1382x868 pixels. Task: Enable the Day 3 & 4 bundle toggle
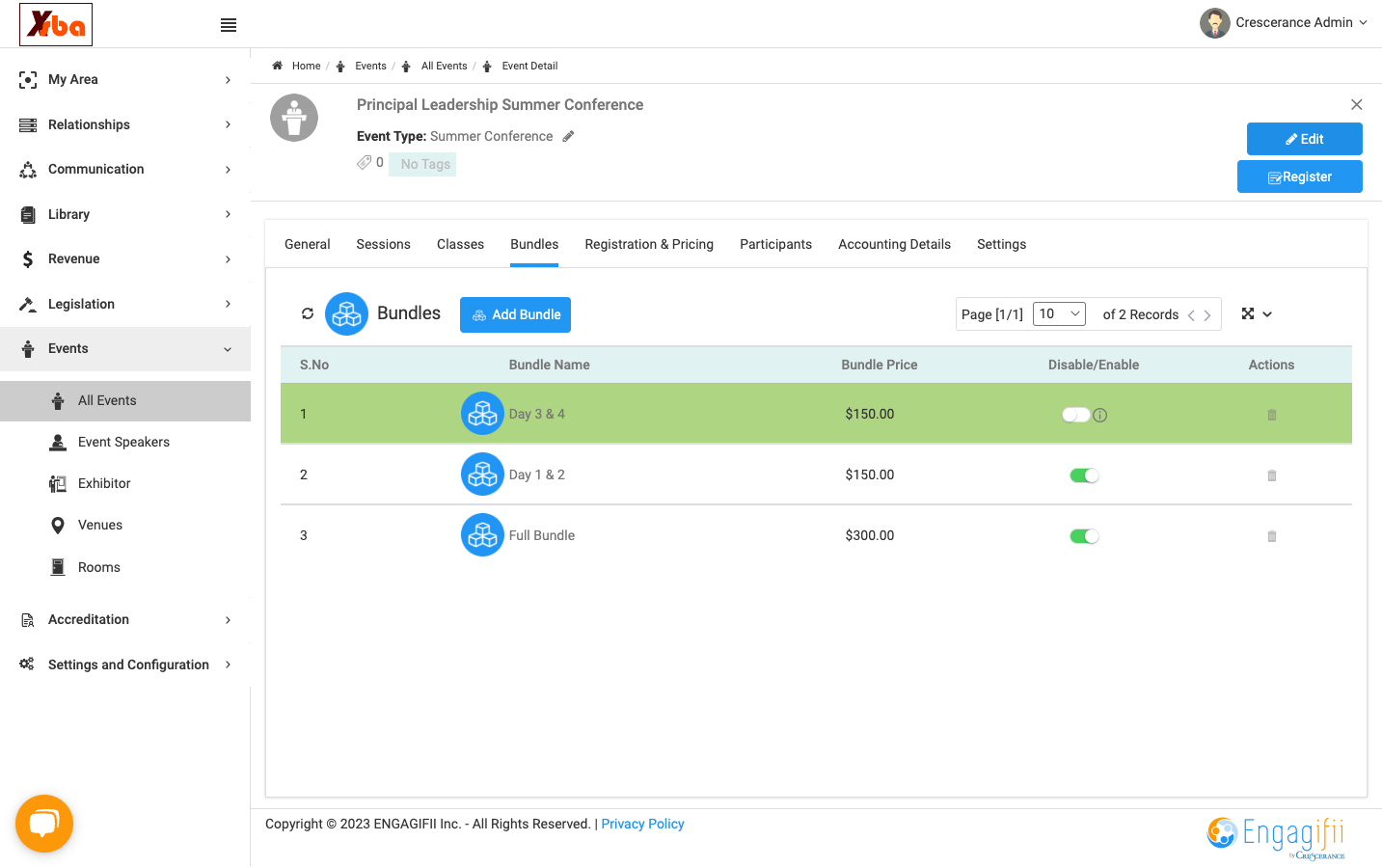click(x=1076, y=415)
